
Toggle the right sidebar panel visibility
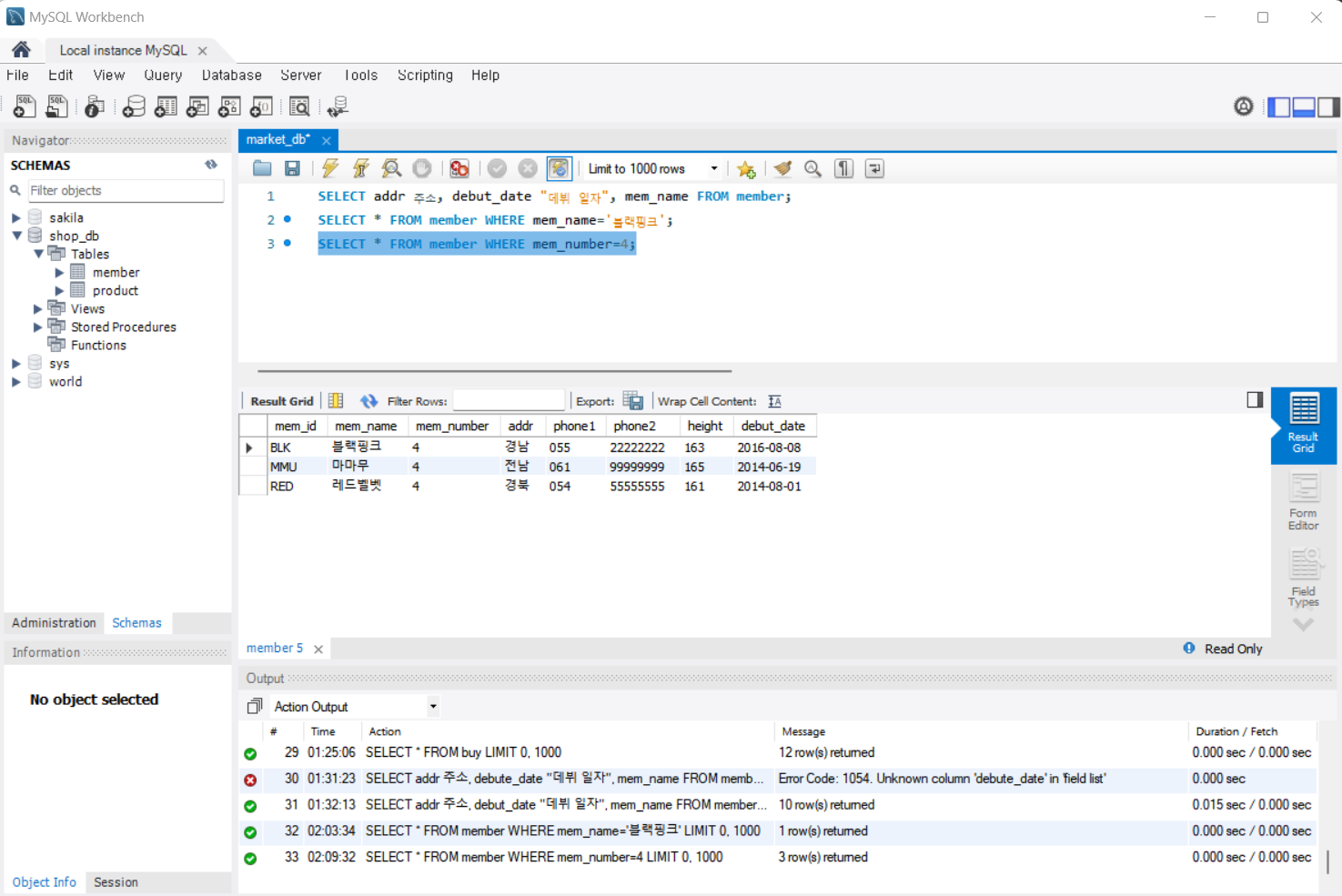pos(1328,106)
